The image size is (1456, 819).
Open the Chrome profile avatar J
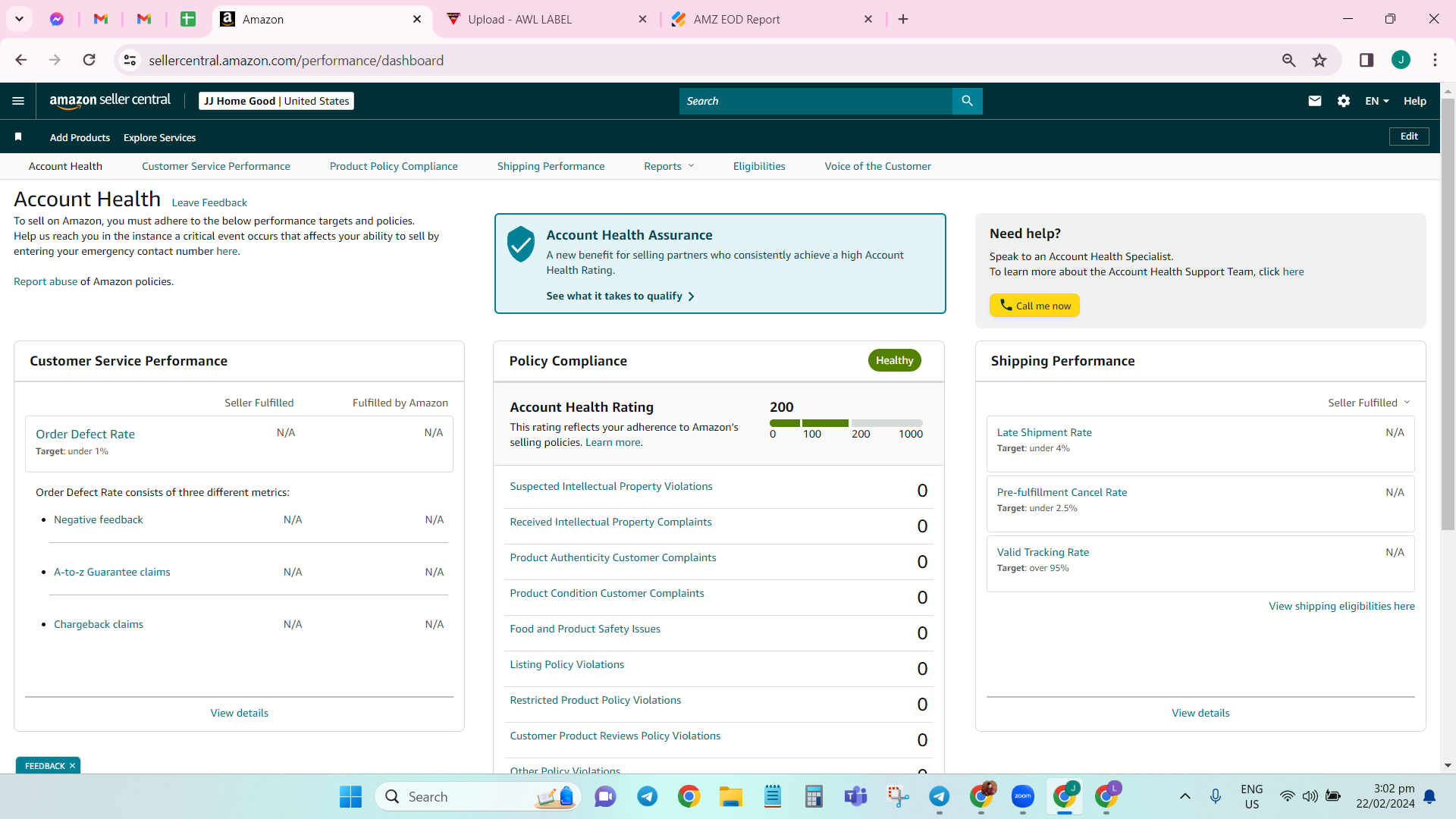[x=1401, y=60]
